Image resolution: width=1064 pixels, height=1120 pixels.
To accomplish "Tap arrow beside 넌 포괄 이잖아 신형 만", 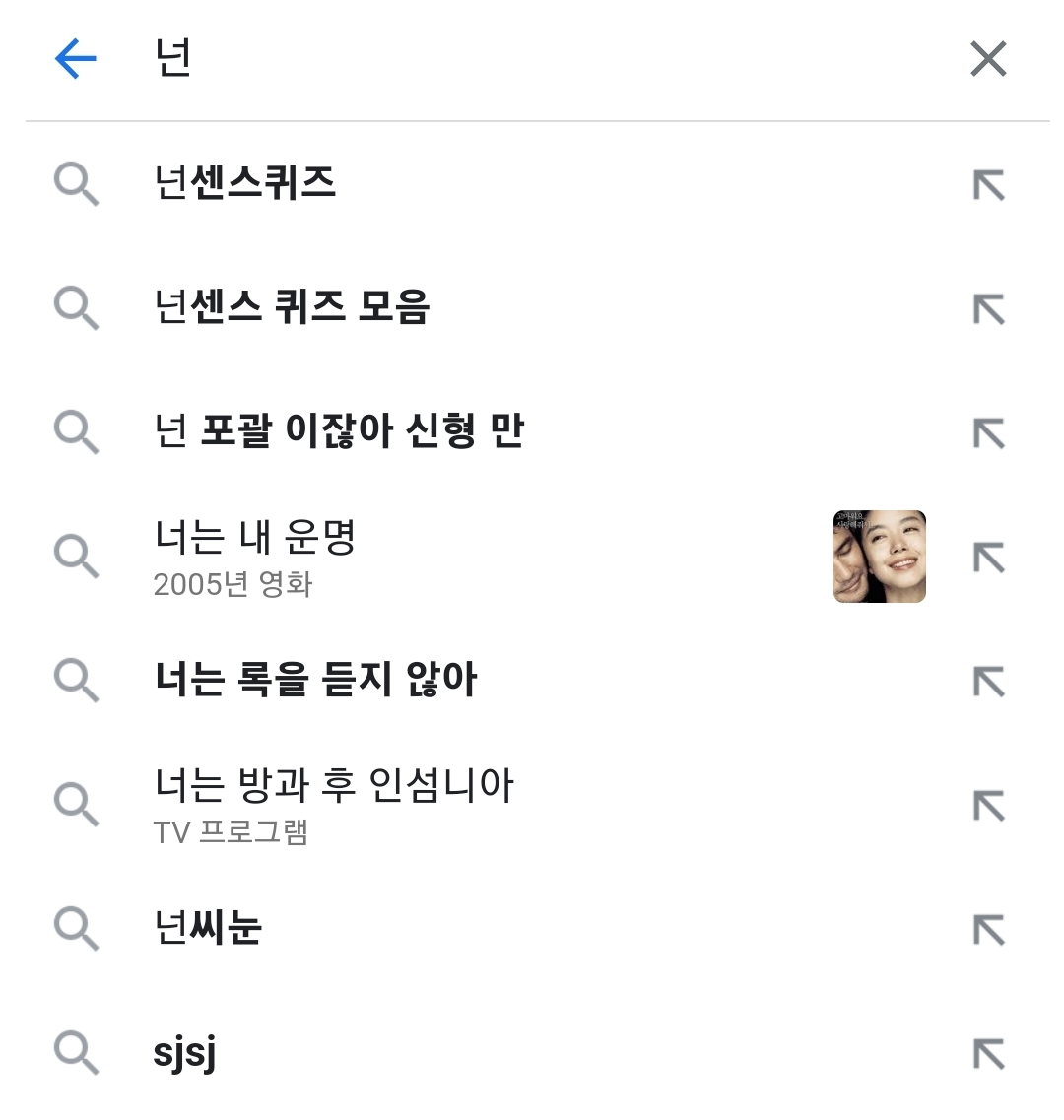I will 988,433.
